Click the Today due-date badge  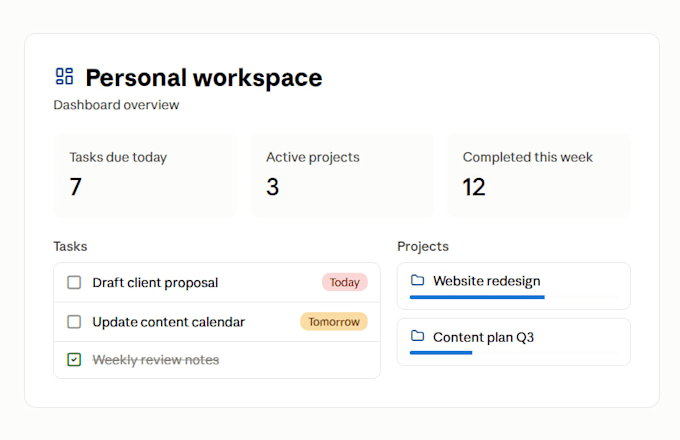coord(345,282)
